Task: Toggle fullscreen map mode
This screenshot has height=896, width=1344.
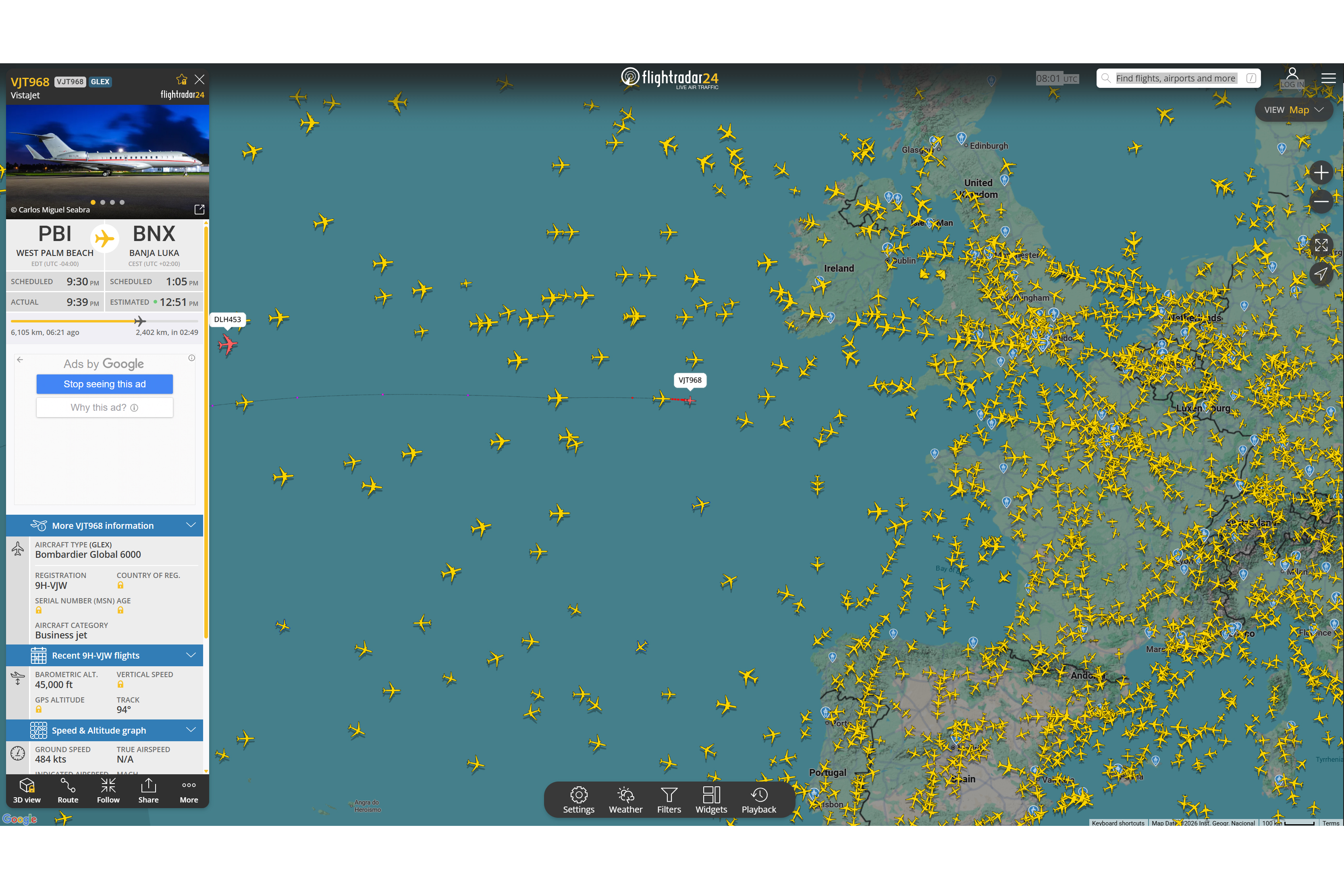Action: [1321, 246]
